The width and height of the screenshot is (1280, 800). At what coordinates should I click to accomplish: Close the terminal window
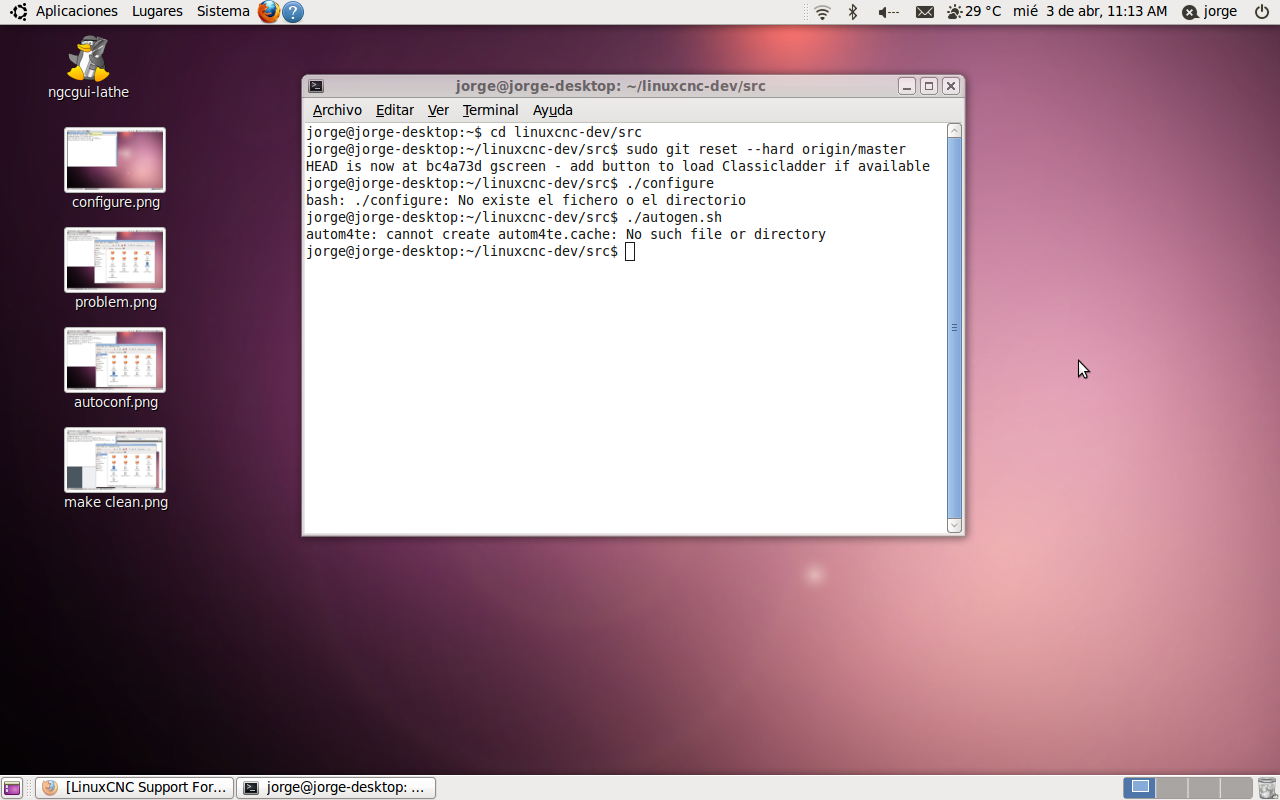pos(951,86)
